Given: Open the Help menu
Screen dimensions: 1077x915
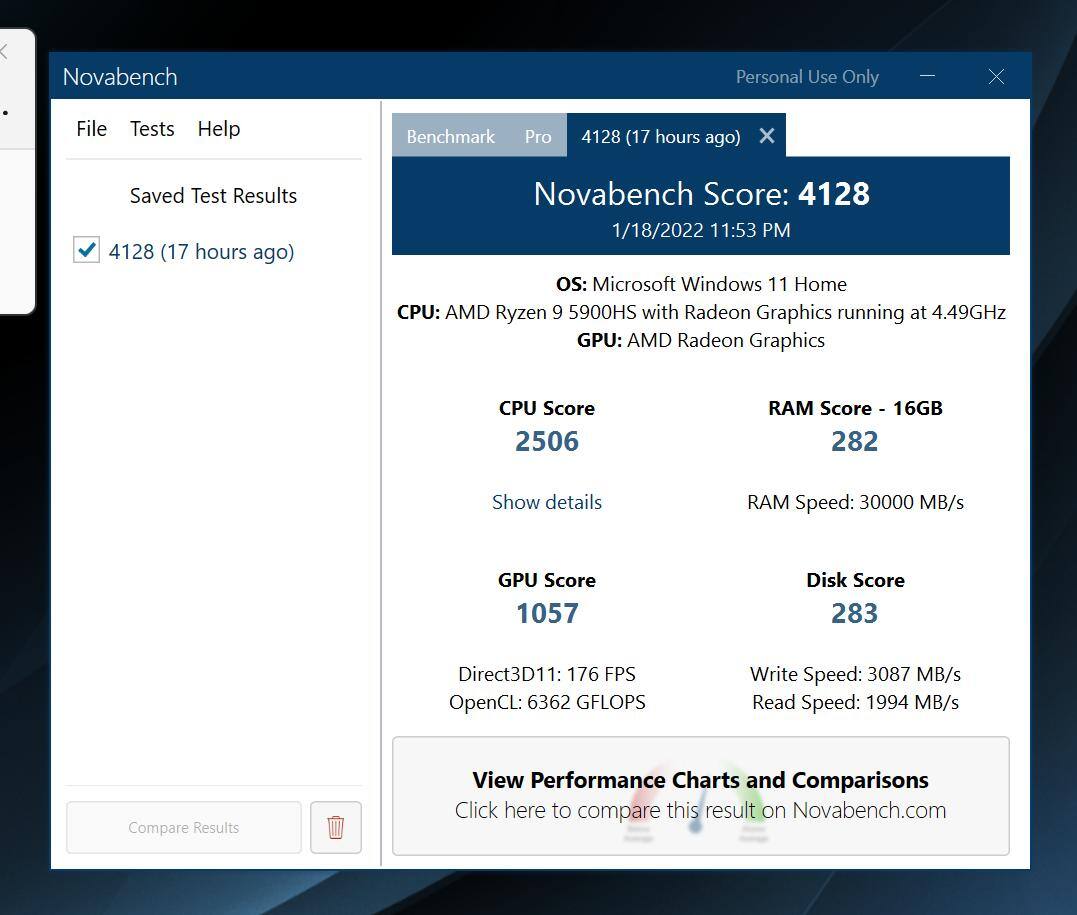Looking at the screenshot, I should (218, 129).
